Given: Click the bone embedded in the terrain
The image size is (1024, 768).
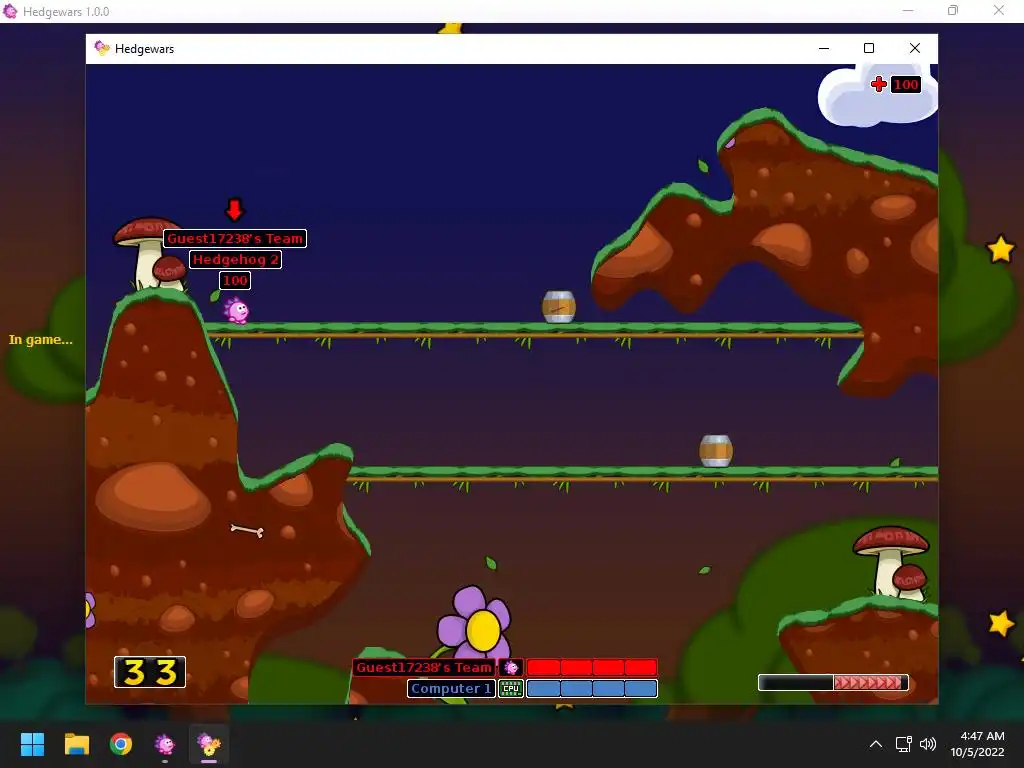Looking at the screenshot, I should point(248,530).
